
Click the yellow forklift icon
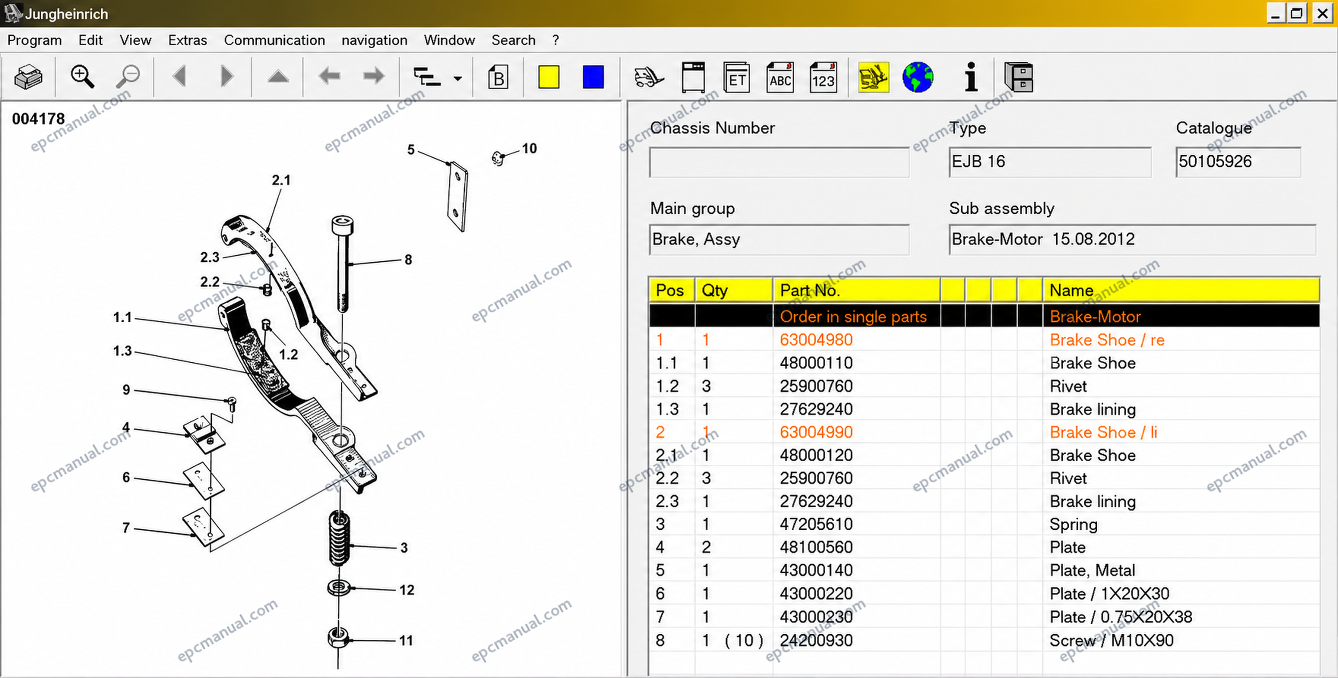[874, 77]
